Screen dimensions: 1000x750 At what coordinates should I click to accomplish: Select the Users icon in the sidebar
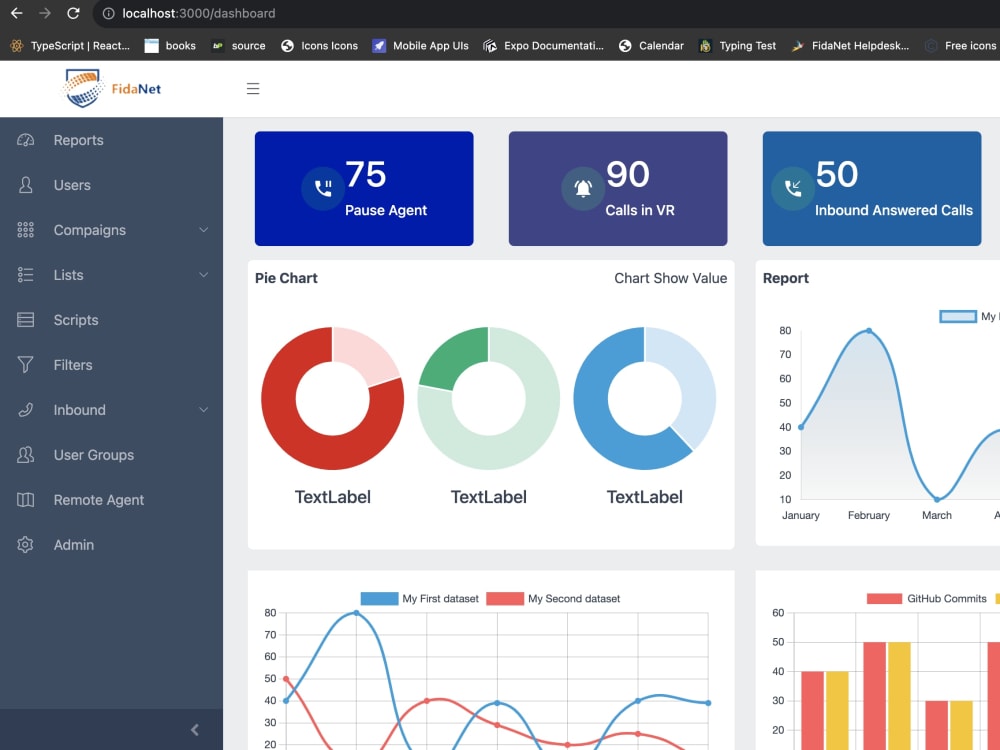click(x=25, y=185)
